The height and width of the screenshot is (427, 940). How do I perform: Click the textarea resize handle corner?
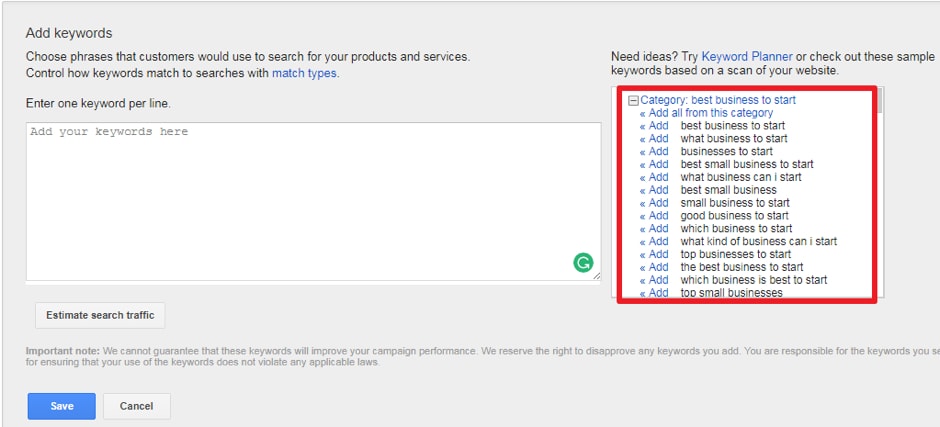point(596,276)
